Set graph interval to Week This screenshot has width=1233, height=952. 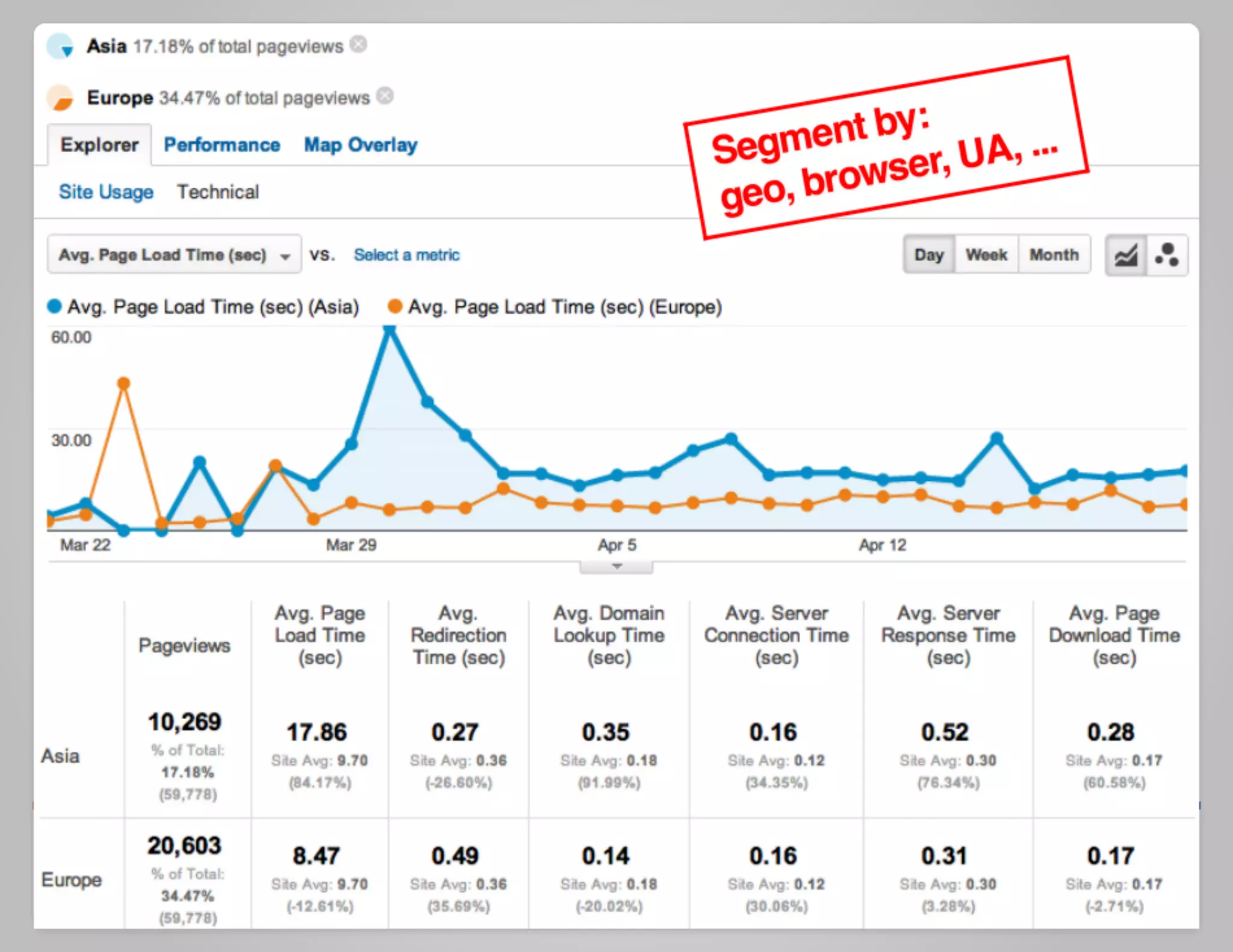(986, 255)
